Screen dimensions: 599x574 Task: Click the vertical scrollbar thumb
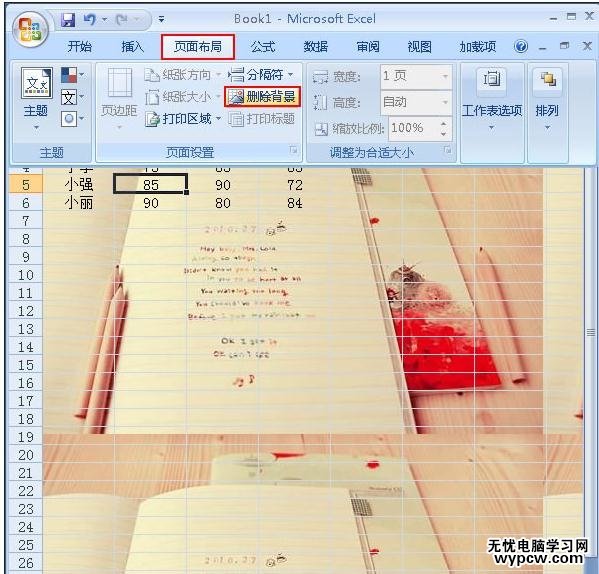click(x=591, y=332)
